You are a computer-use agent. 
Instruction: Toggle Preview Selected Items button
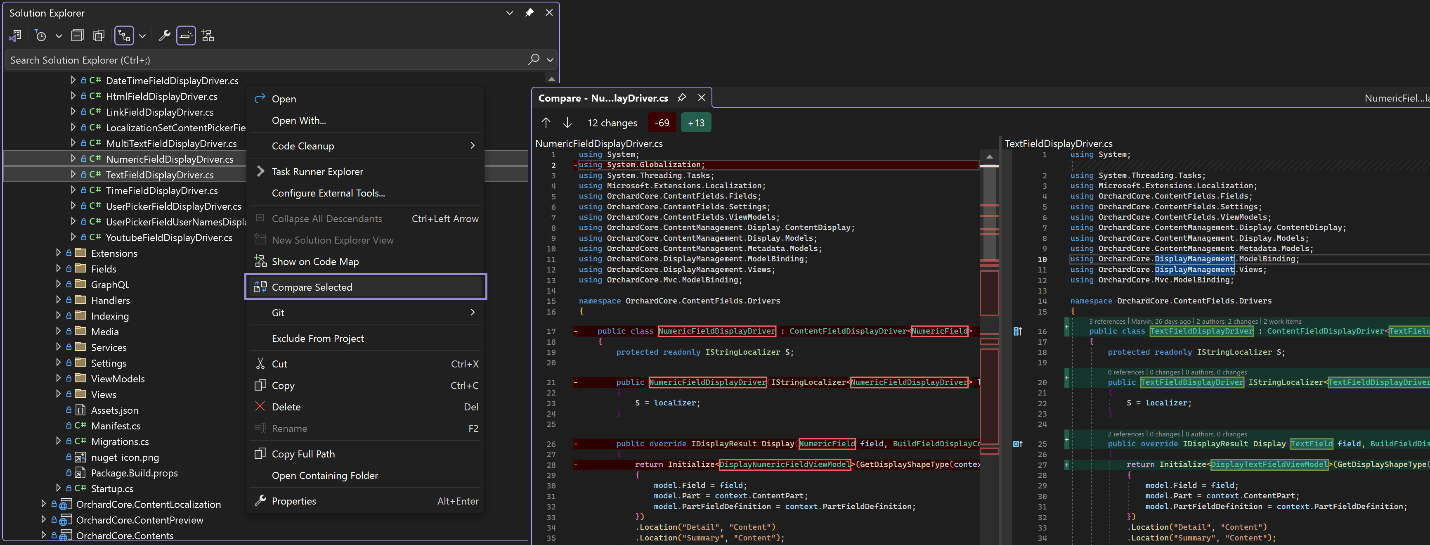coord(186,36)
